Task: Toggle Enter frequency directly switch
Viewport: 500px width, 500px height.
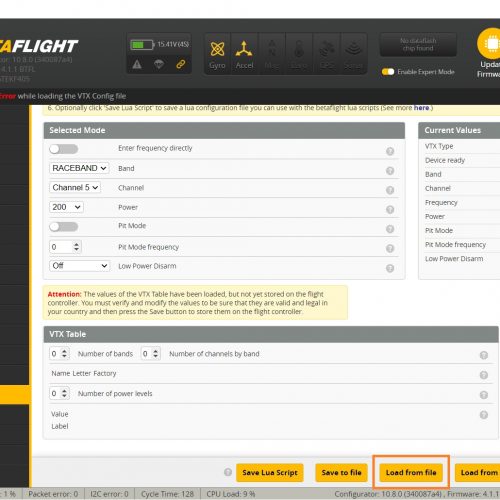Action: click(x=64, y=149)
